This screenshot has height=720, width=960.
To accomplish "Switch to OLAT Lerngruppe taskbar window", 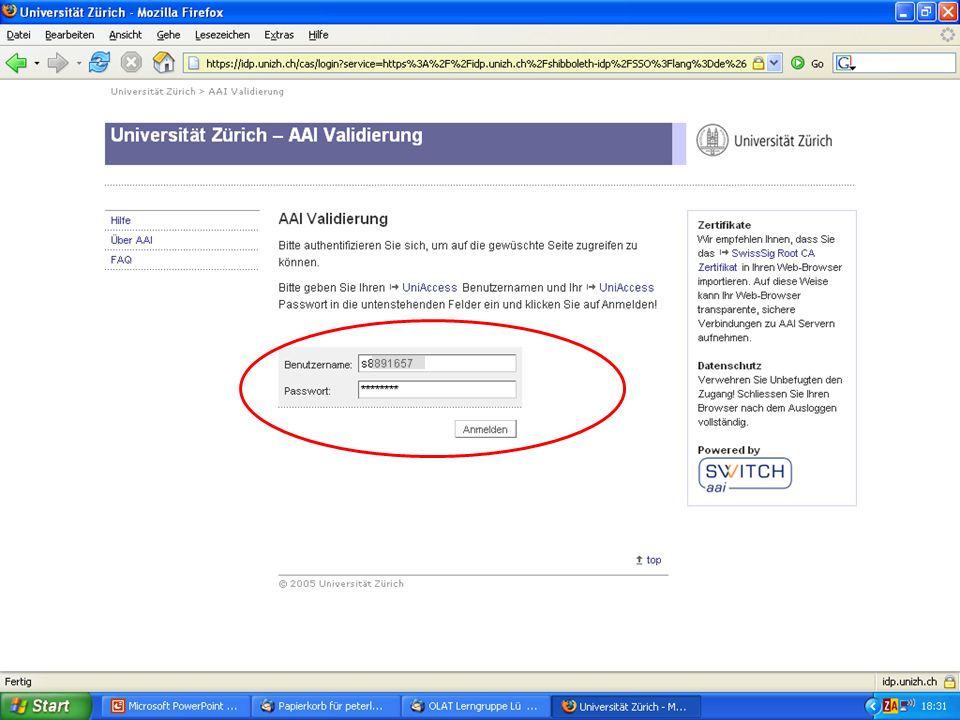I will point(476,707).
